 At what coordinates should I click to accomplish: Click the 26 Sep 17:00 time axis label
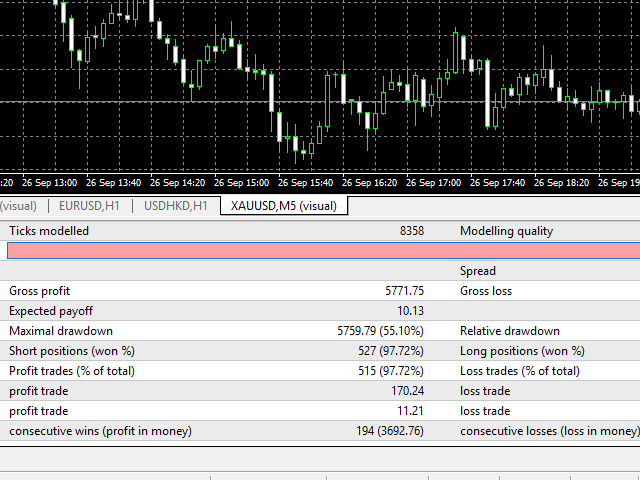click(x=433, y=183)
